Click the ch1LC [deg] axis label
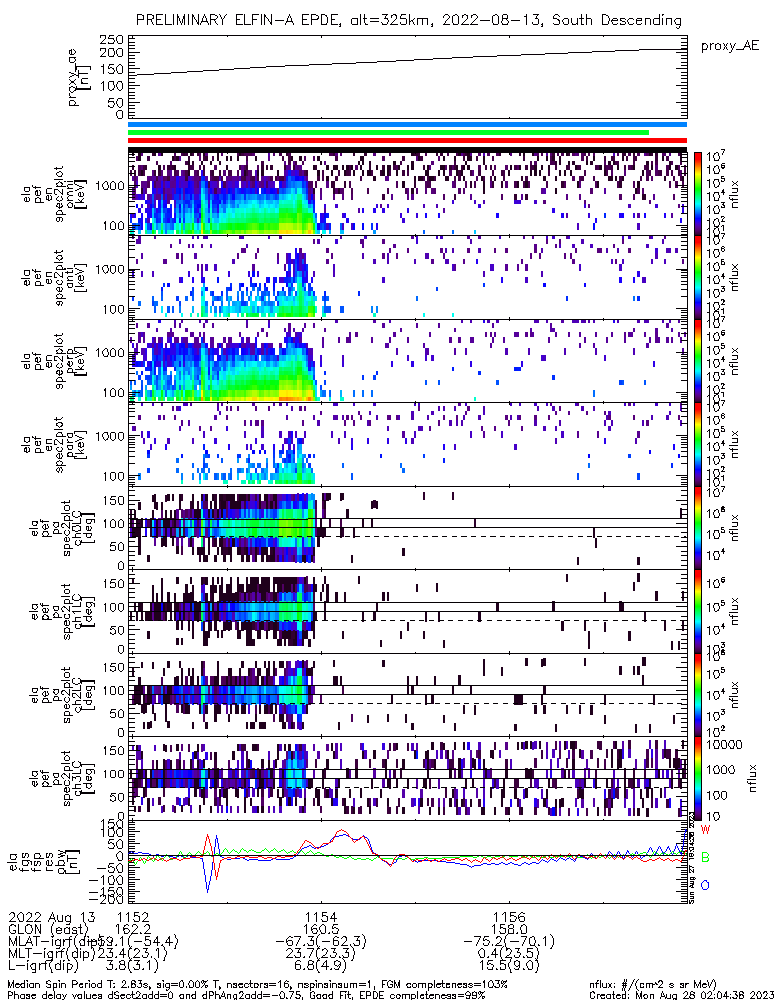 click(x=61, y=611)
